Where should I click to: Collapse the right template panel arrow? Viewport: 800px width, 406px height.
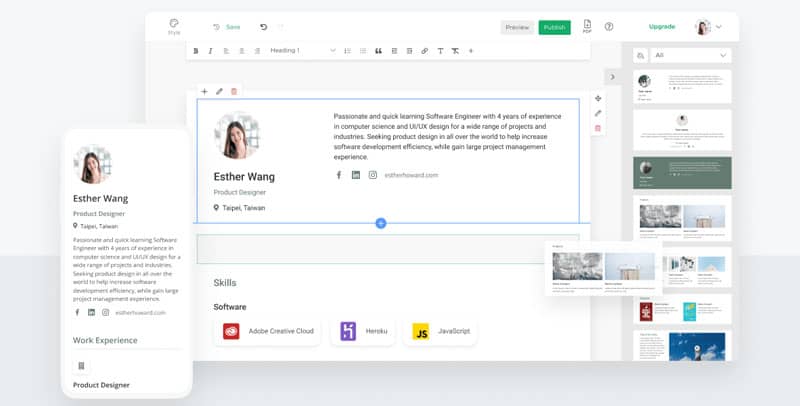[x=612, y=77]
